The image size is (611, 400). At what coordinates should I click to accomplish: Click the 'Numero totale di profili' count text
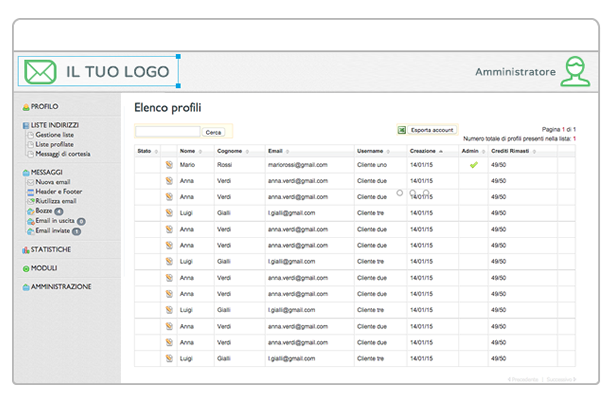[519, 139]
